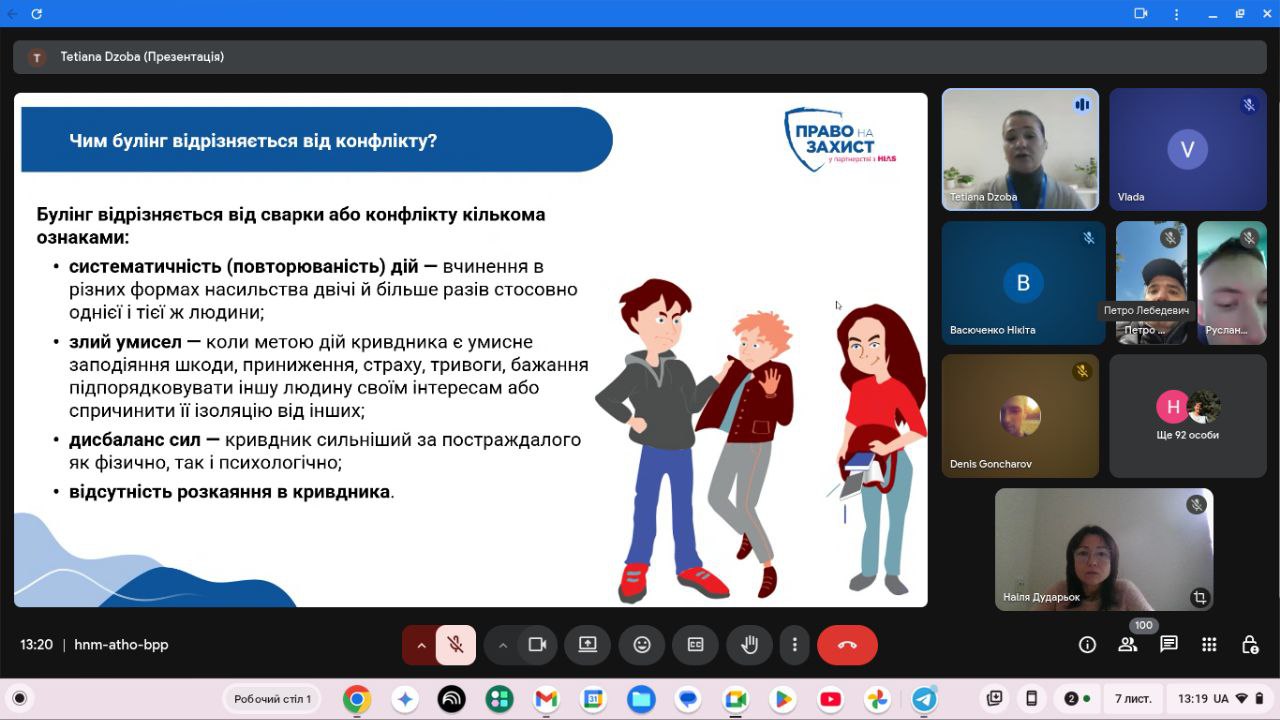Expand camera video settings arrow
The height and width of the screenshot is (720, 1280).
tap(503, 645)
